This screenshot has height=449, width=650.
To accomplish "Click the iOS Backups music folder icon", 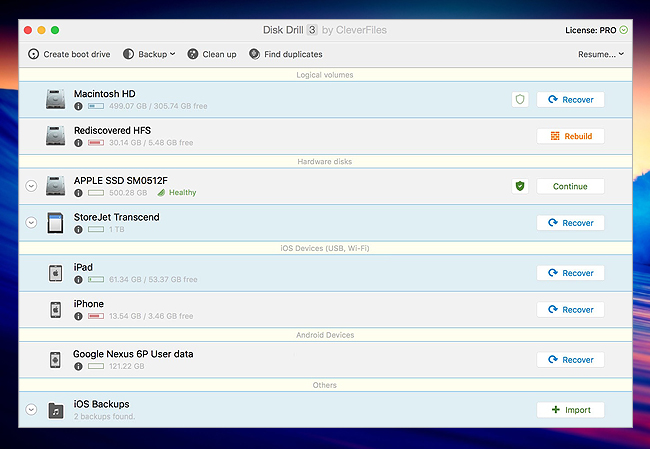I will (x=56, y=409).
